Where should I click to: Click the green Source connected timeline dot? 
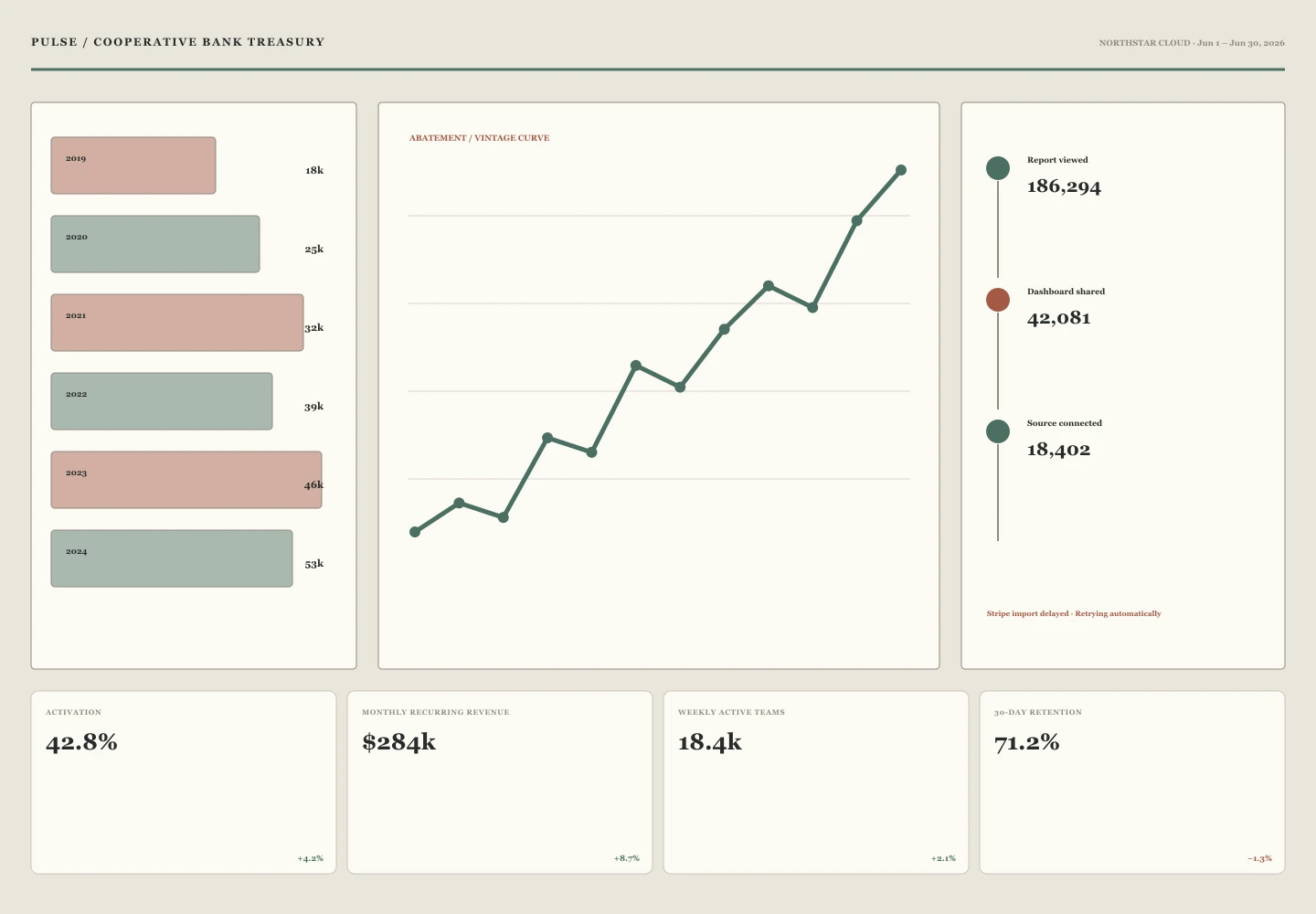[x=998, y=431]
